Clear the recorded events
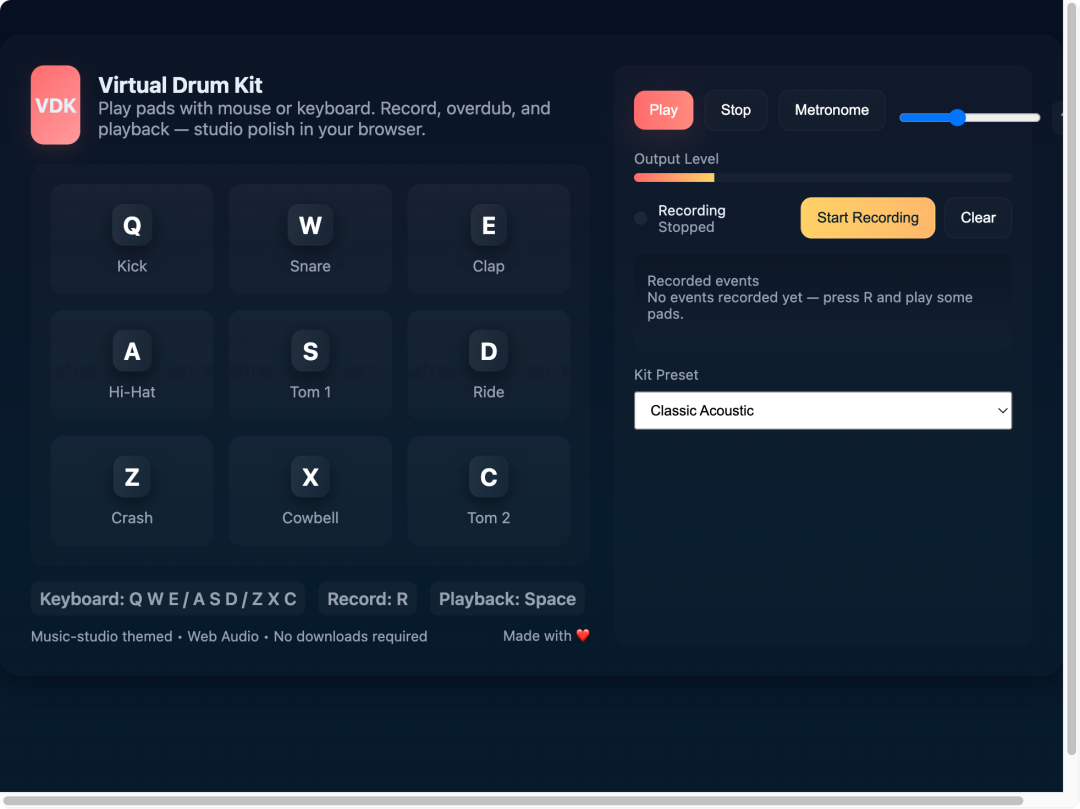Screen dimensions: 1080x809 (977, 218)
